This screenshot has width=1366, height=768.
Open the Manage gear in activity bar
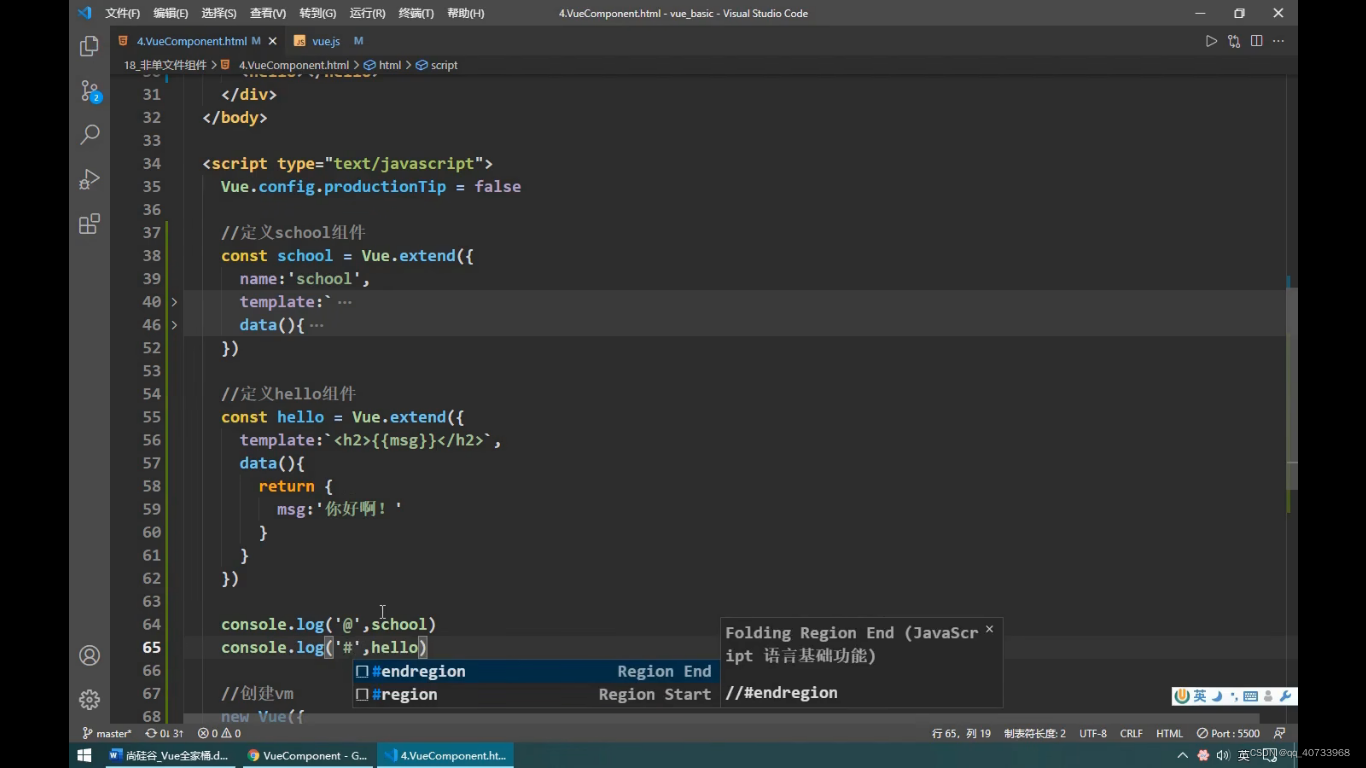(89, 699)
